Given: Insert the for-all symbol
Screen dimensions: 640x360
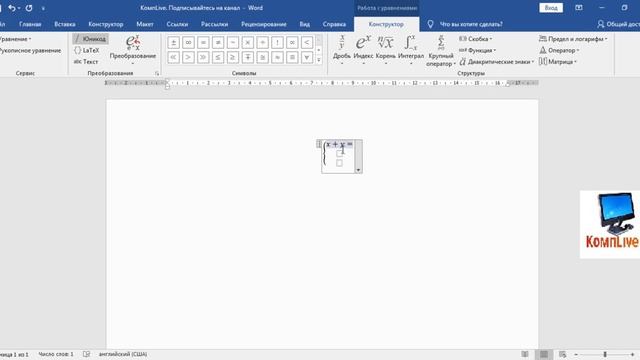Looking at the screenshot, I should tap(307, 57).
